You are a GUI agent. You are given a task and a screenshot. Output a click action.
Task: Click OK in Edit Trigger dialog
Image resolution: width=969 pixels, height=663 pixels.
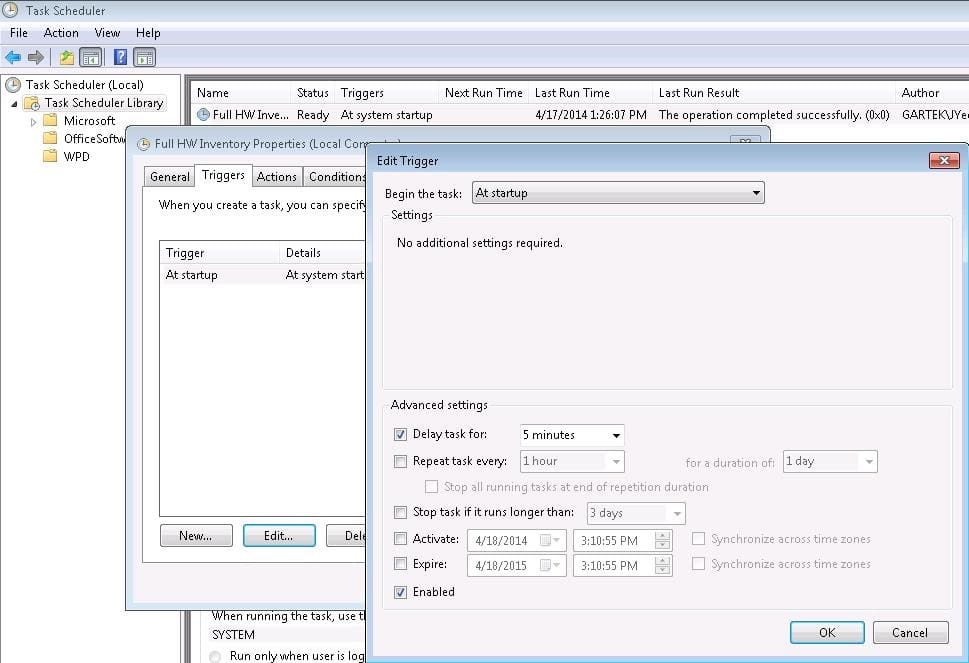click(827, 633)
